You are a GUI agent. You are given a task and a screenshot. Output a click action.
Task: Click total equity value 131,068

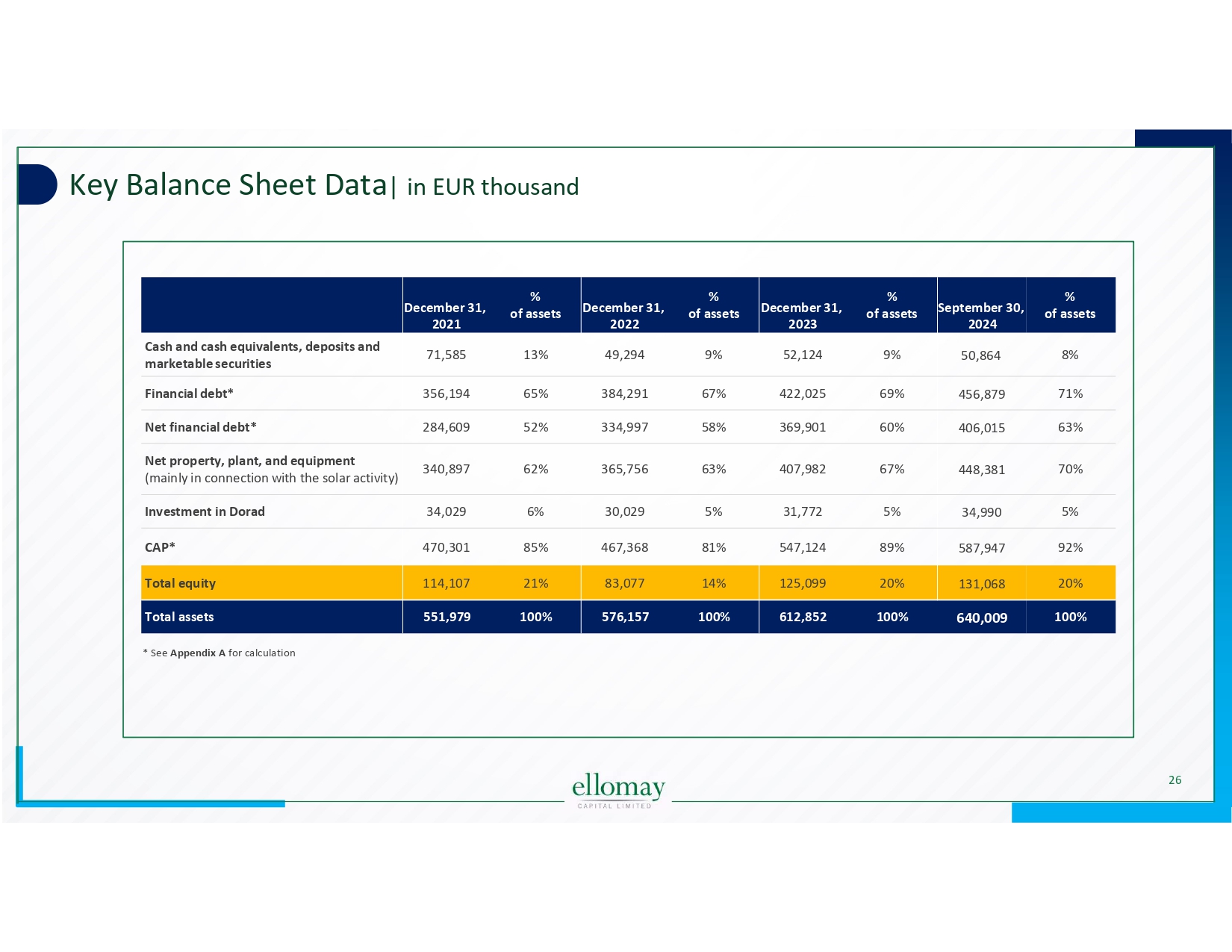coord(982,585)
